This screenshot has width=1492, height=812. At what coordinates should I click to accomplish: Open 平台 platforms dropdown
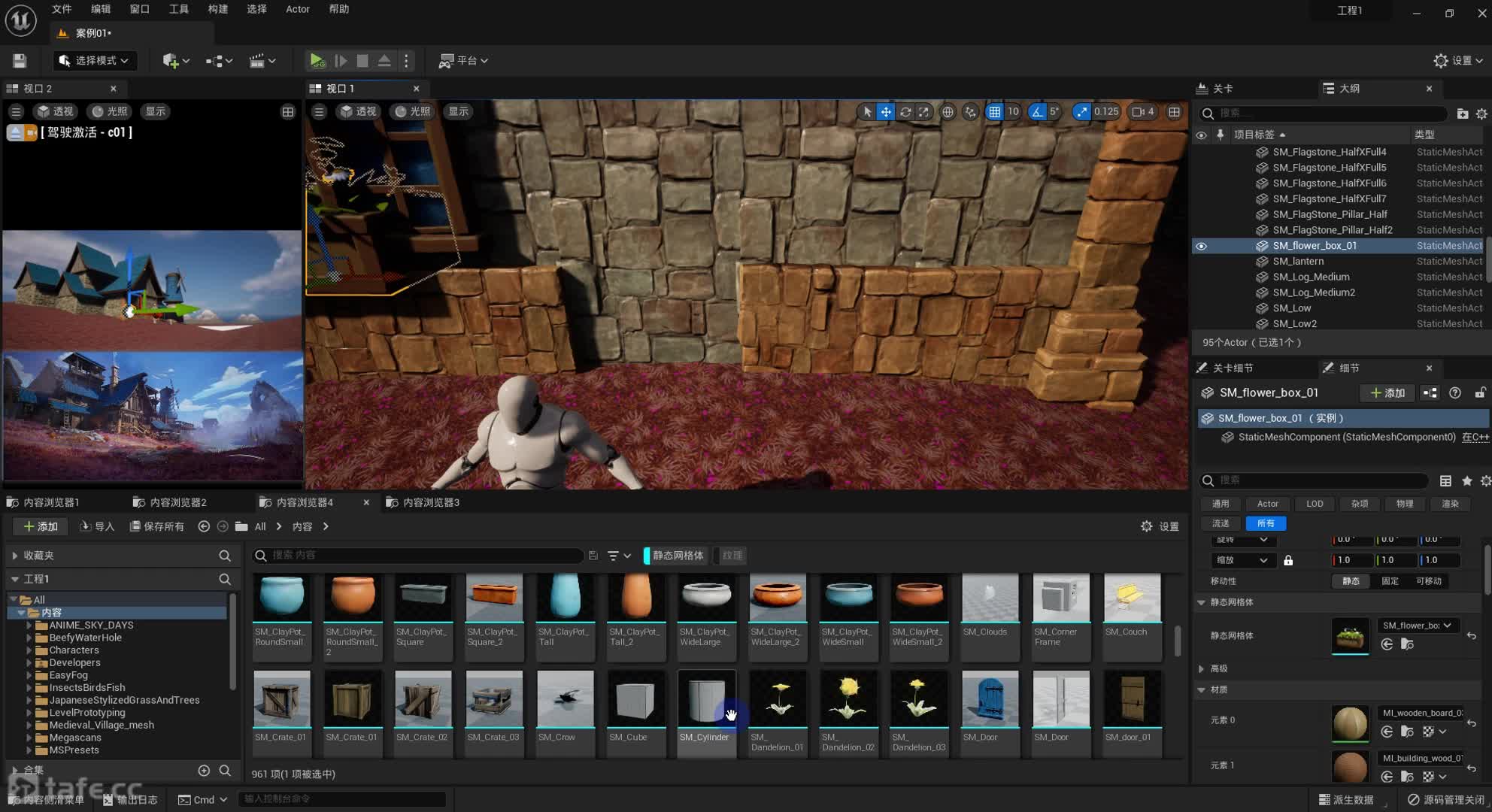(x=463, y=61)
